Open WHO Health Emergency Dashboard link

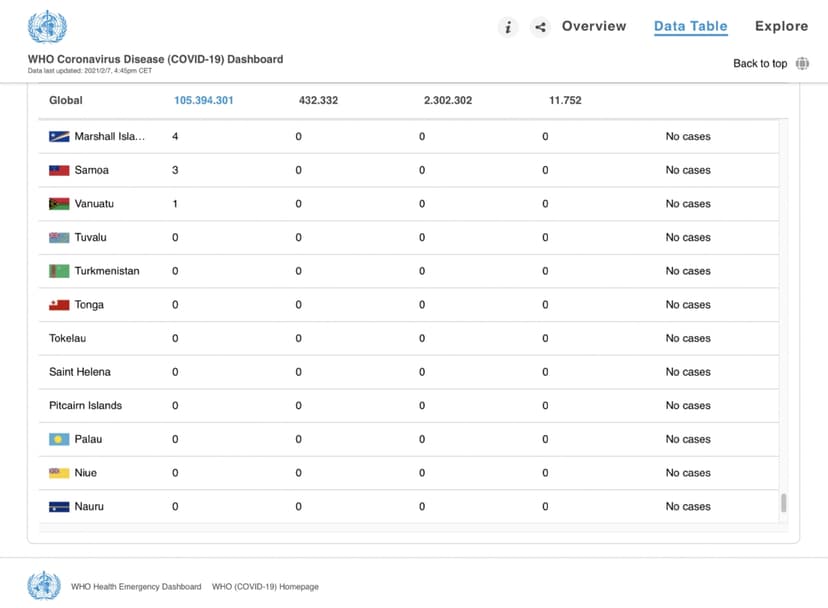(136, 587)
